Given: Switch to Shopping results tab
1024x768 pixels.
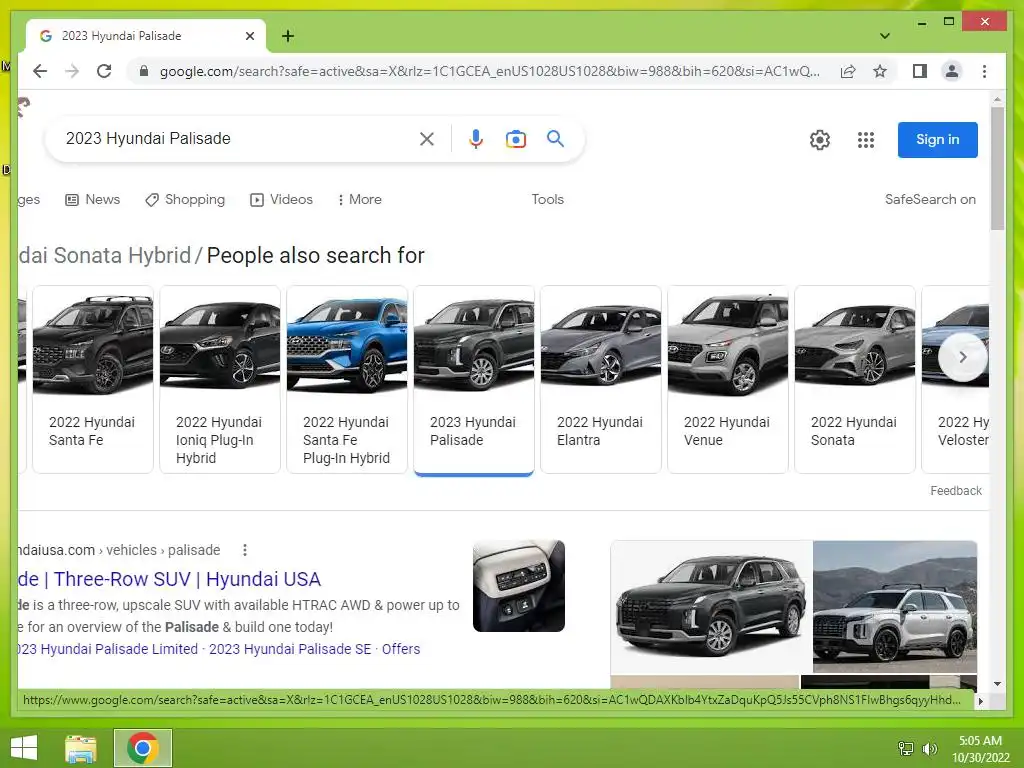Looking at the screenshot, I should 185,200.
